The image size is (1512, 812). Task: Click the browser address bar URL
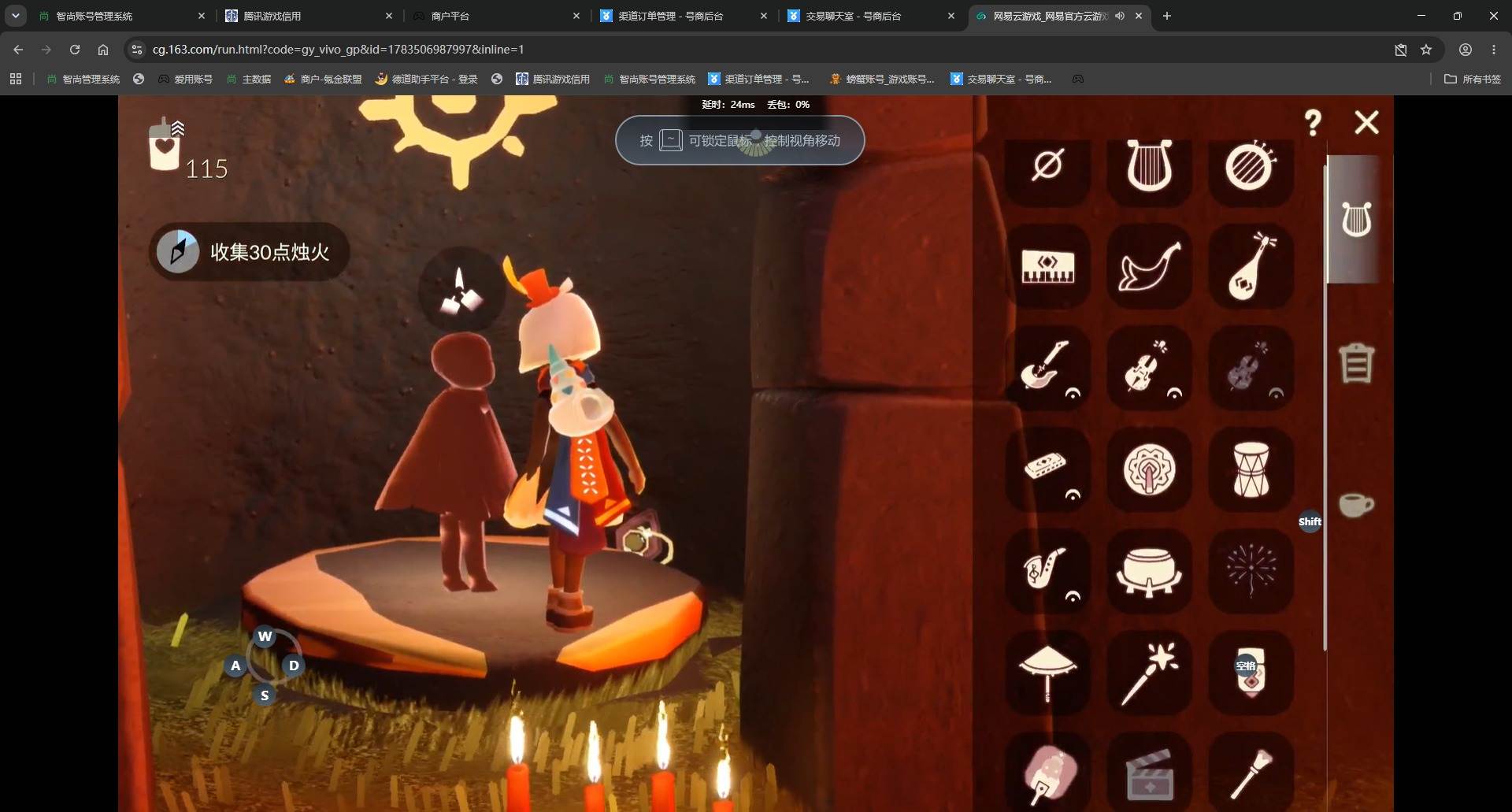pos(339,50)
